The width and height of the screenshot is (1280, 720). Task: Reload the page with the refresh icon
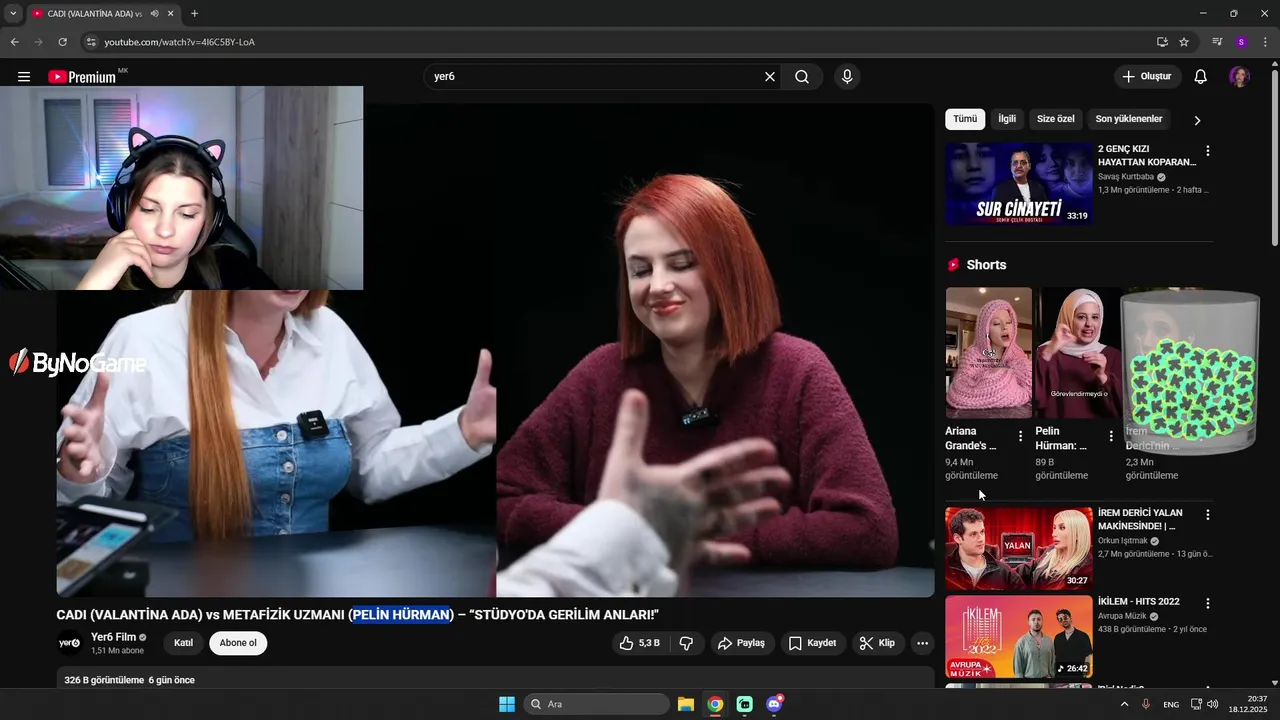point(62,42)
